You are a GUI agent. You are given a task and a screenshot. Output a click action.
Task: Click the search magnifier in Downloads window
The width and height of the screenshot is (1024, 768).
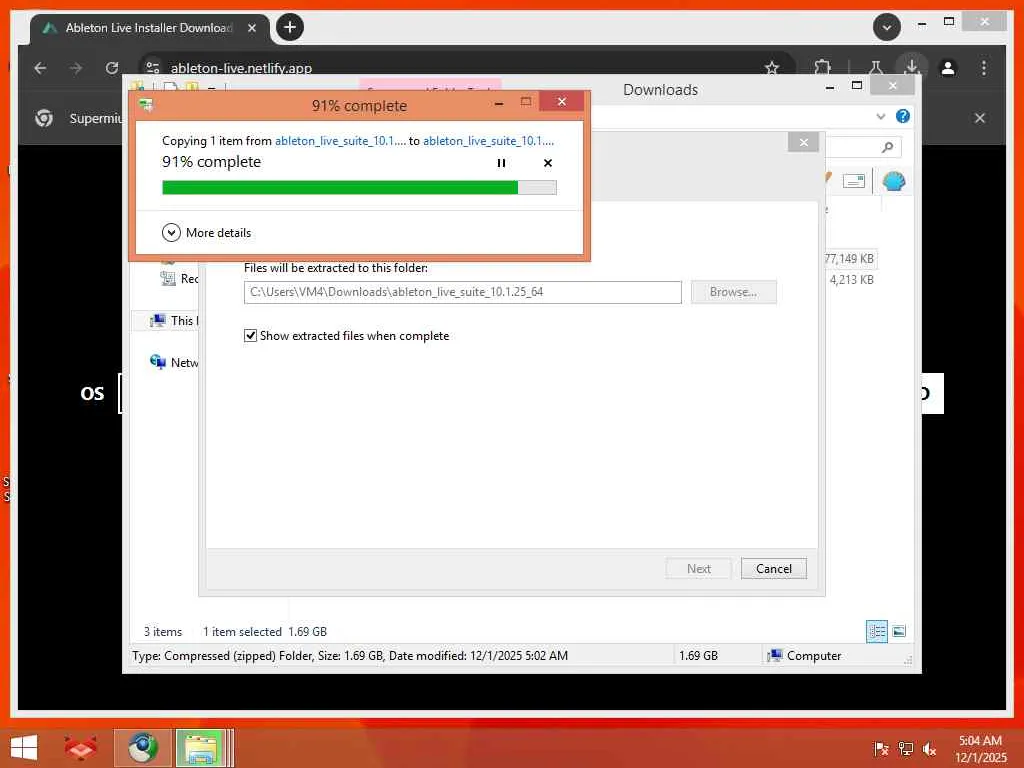click(887, 147)
